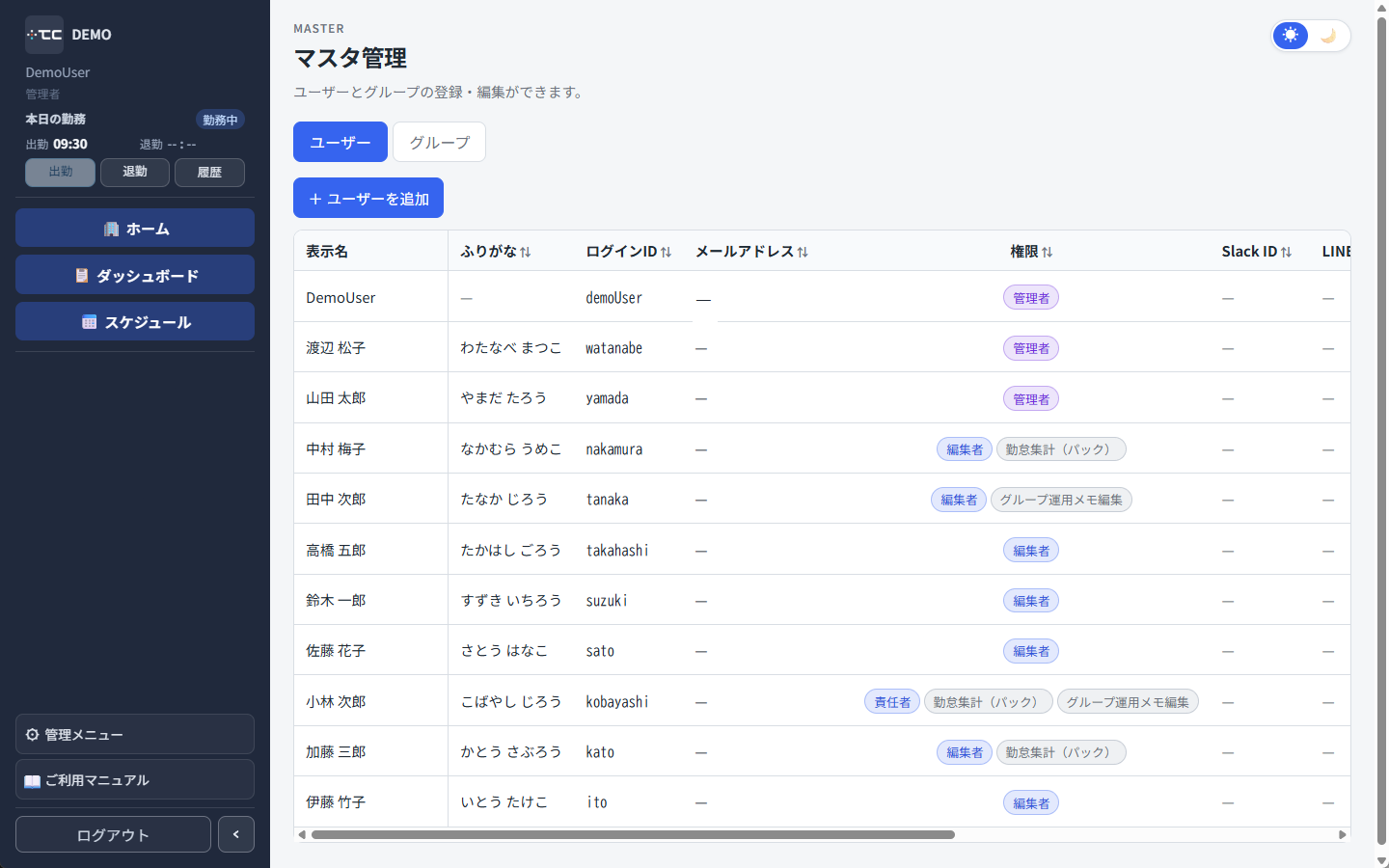Click the すずき いちろう furigana cell
This screenshot has width=1389, height=868.
pyautogui.click(x=511, y=601)
